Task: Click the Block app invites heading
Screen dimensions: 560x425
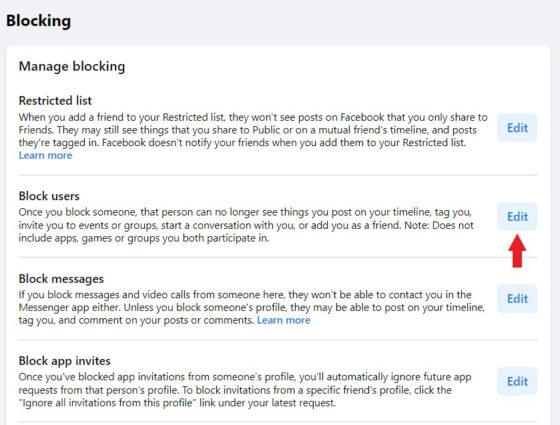Action: pyautogui.click(x=64, y=361)
